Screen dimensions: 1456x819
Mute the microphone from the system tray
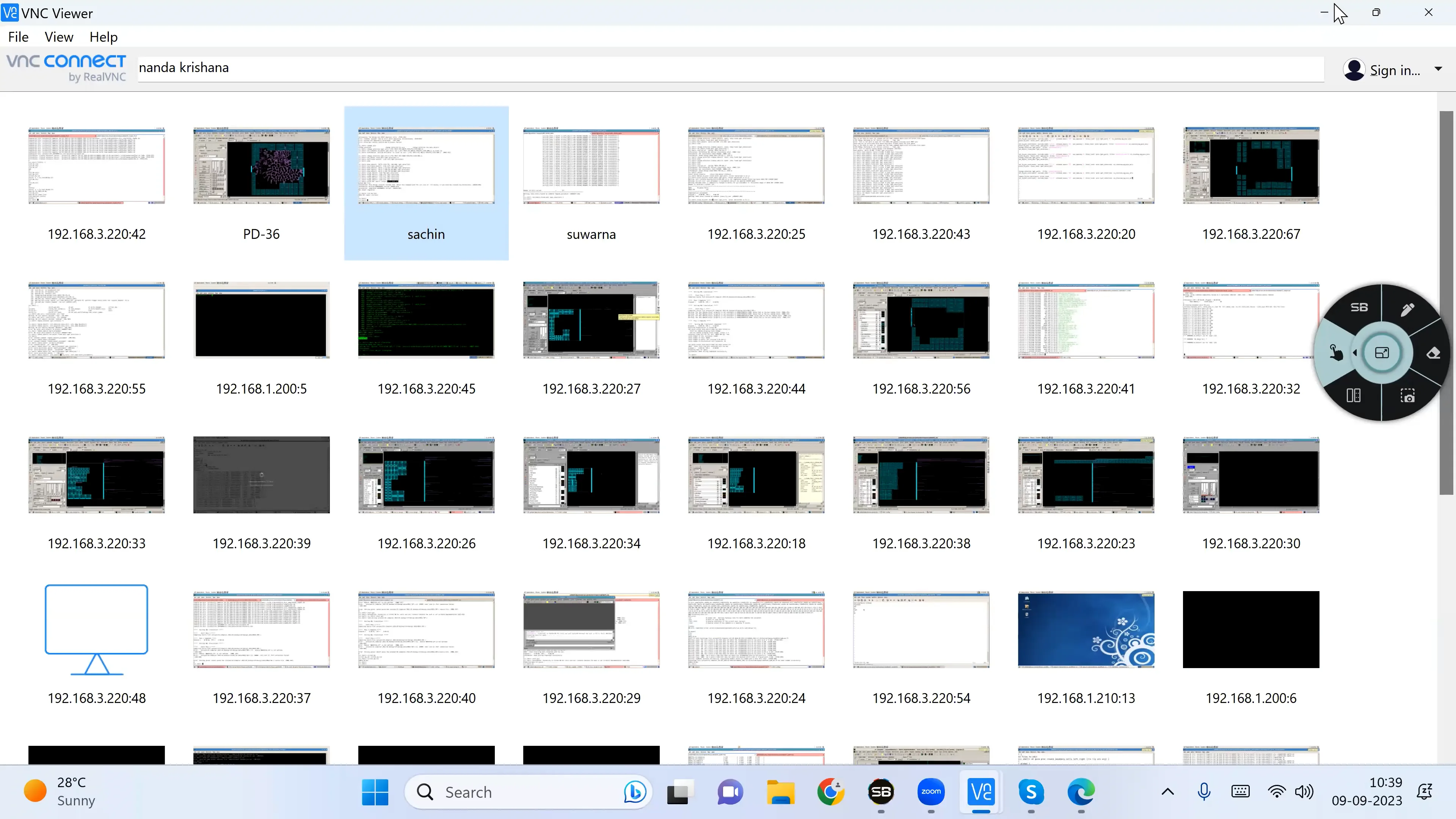pyautogui.click(x=1205, y=792)
